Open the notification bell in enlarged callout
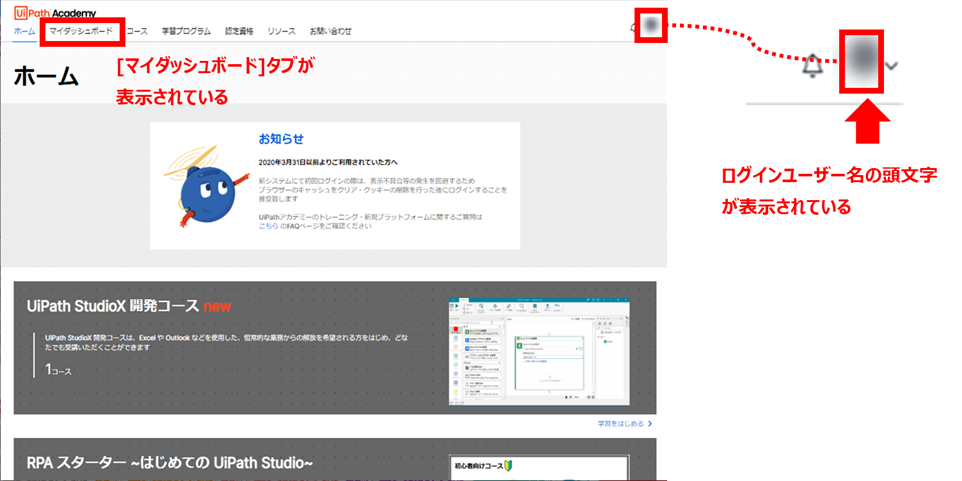Viewport: 962px width, 481px height. (x=814, y=66)
